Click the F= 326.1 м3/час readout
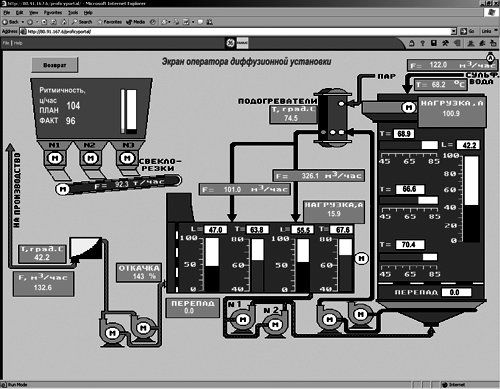500x389 pixels. coord(319,176)
